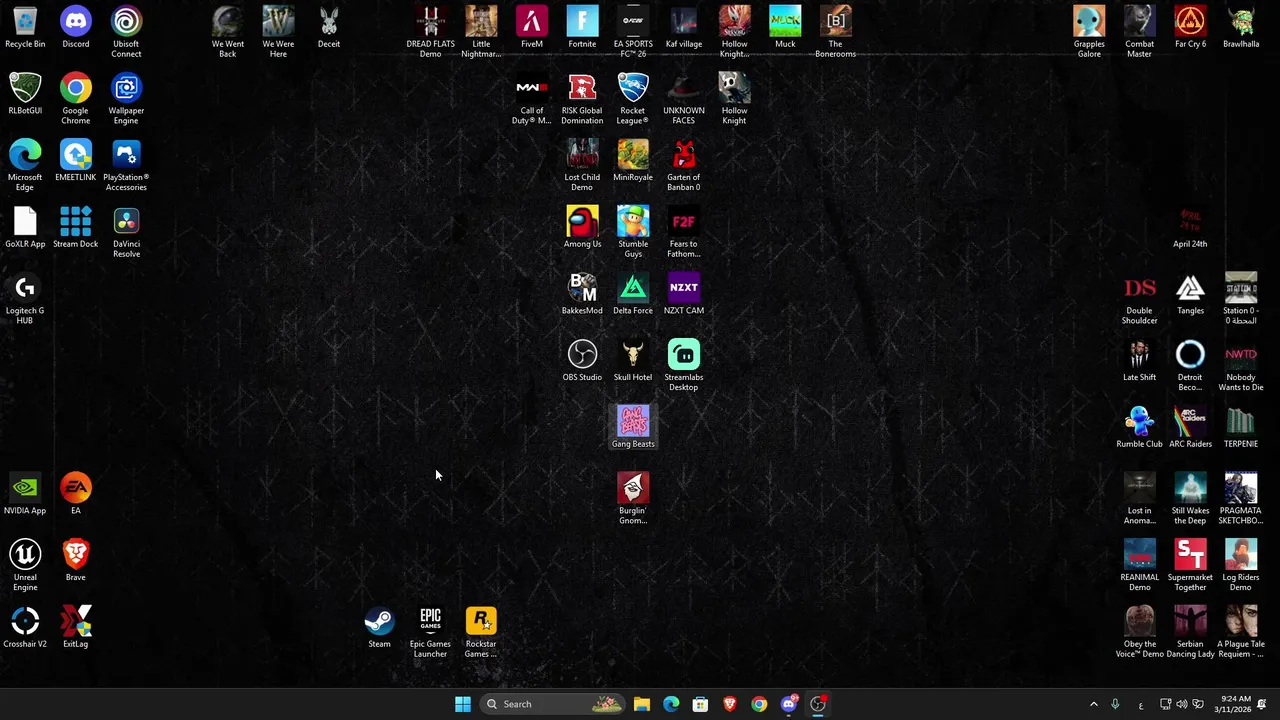Launch NZXT CAM
This screenshot has width=1280, height=720.
[684, 294]
